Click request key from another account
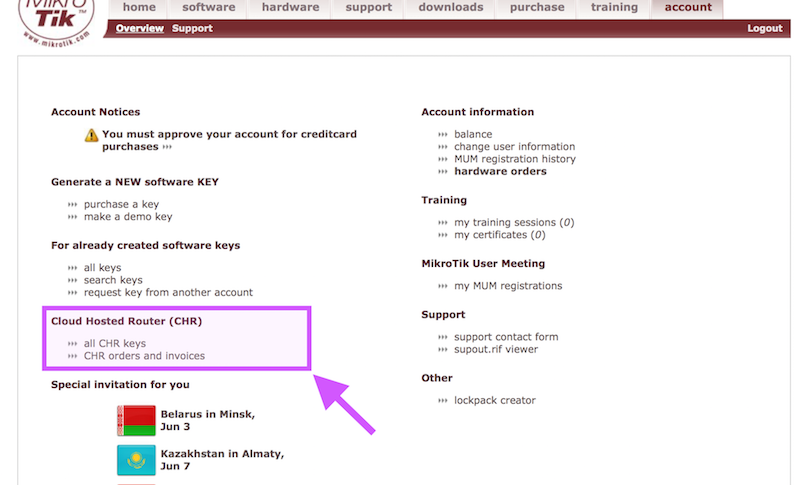800x485 pixels. 168,292
